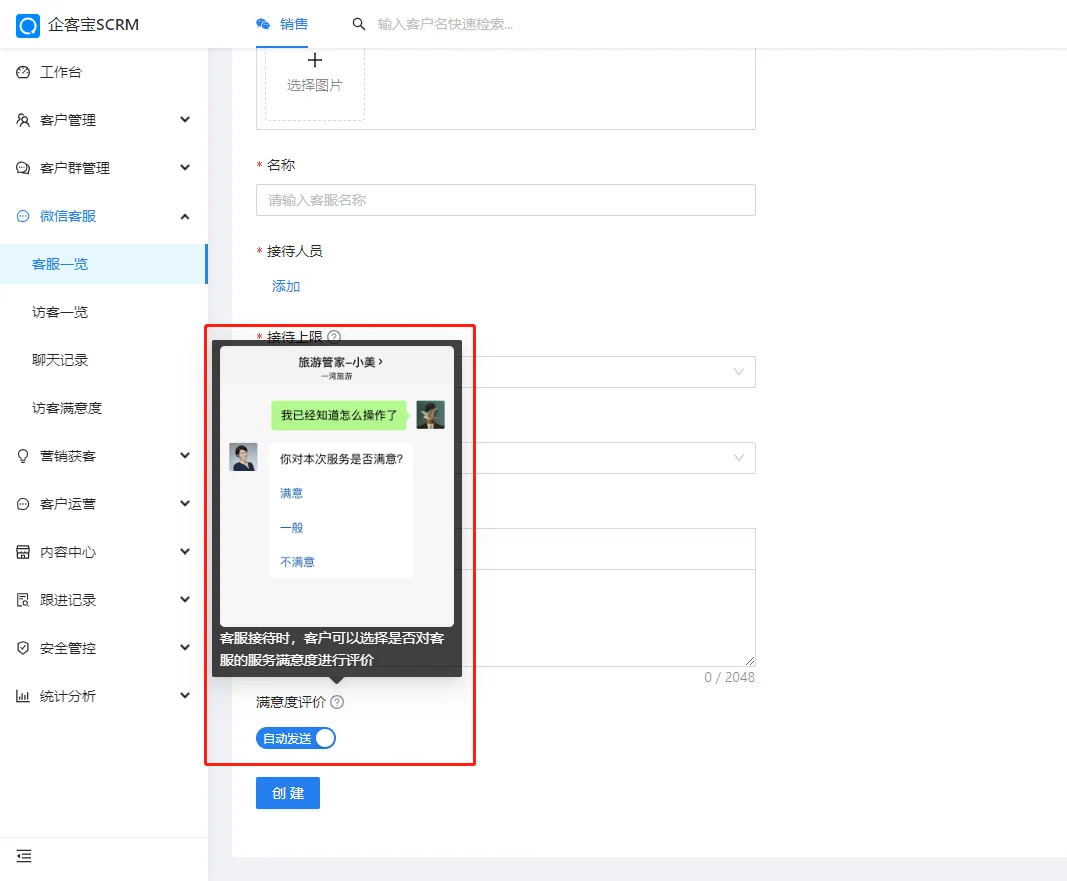Open the first dropdown below 接待上限
1067x881 pixels.
[608, 372]
